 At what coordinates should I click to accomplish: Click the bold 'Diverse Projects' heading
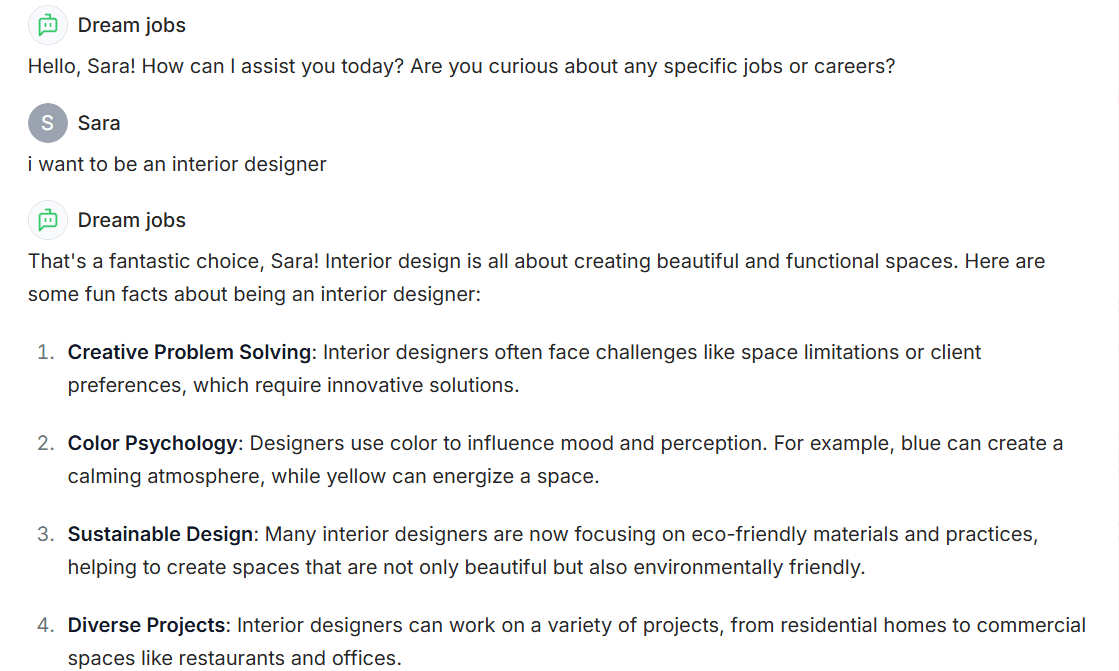click(x=146, y=625)
